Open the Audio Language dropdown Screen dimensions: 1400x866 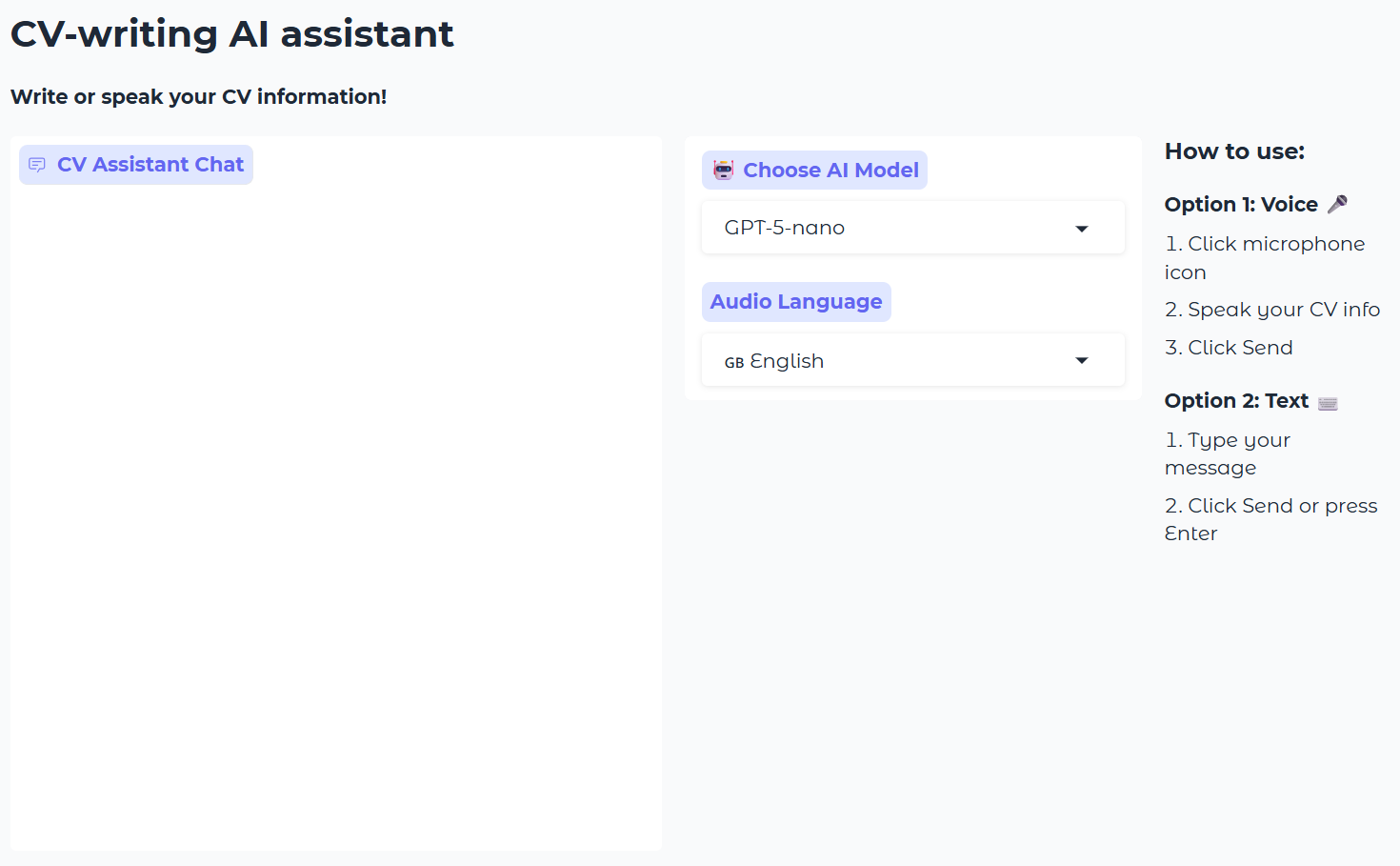(912, 359)
